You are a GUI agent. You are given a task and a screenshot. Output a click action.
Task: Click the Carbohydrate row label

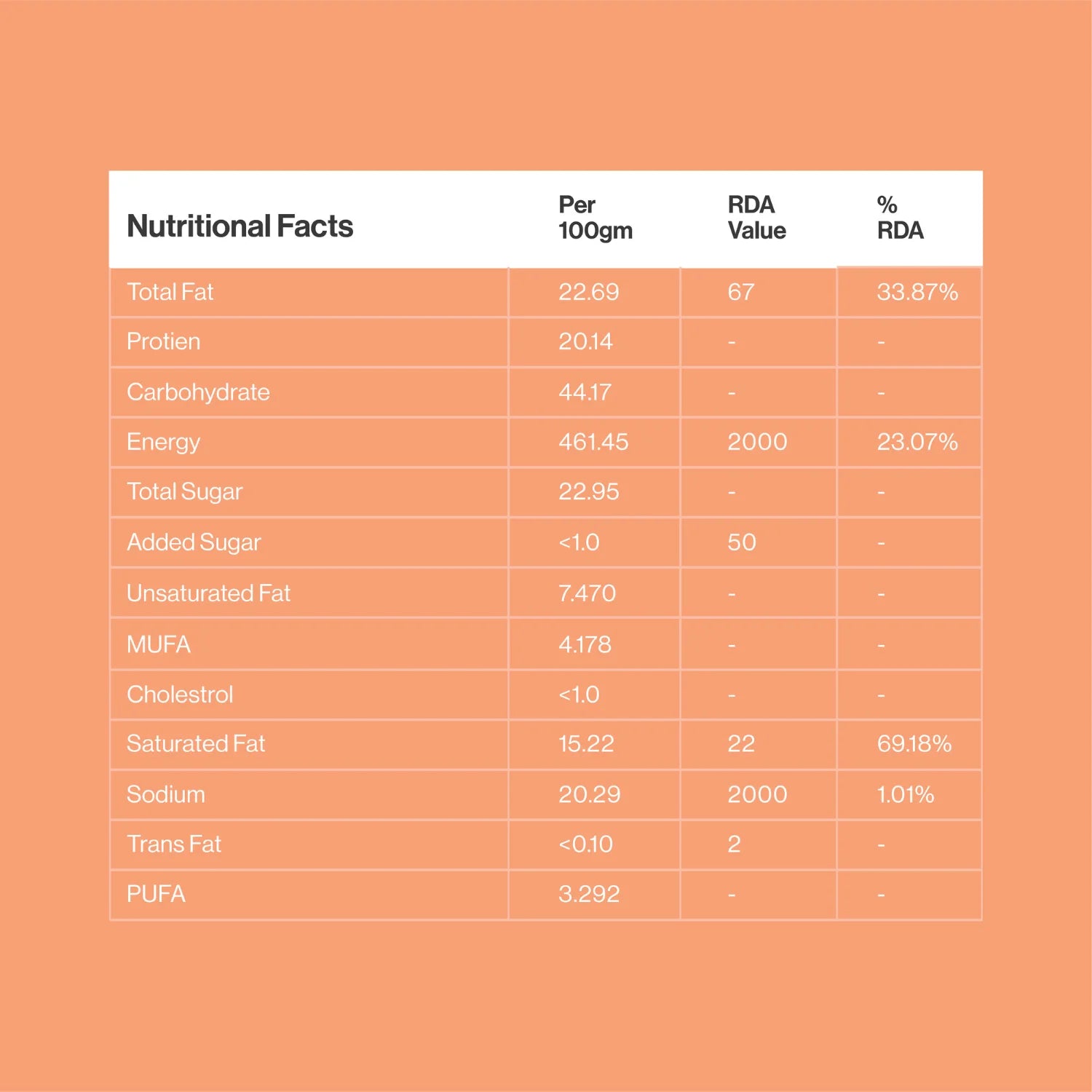tap(198, 392)
